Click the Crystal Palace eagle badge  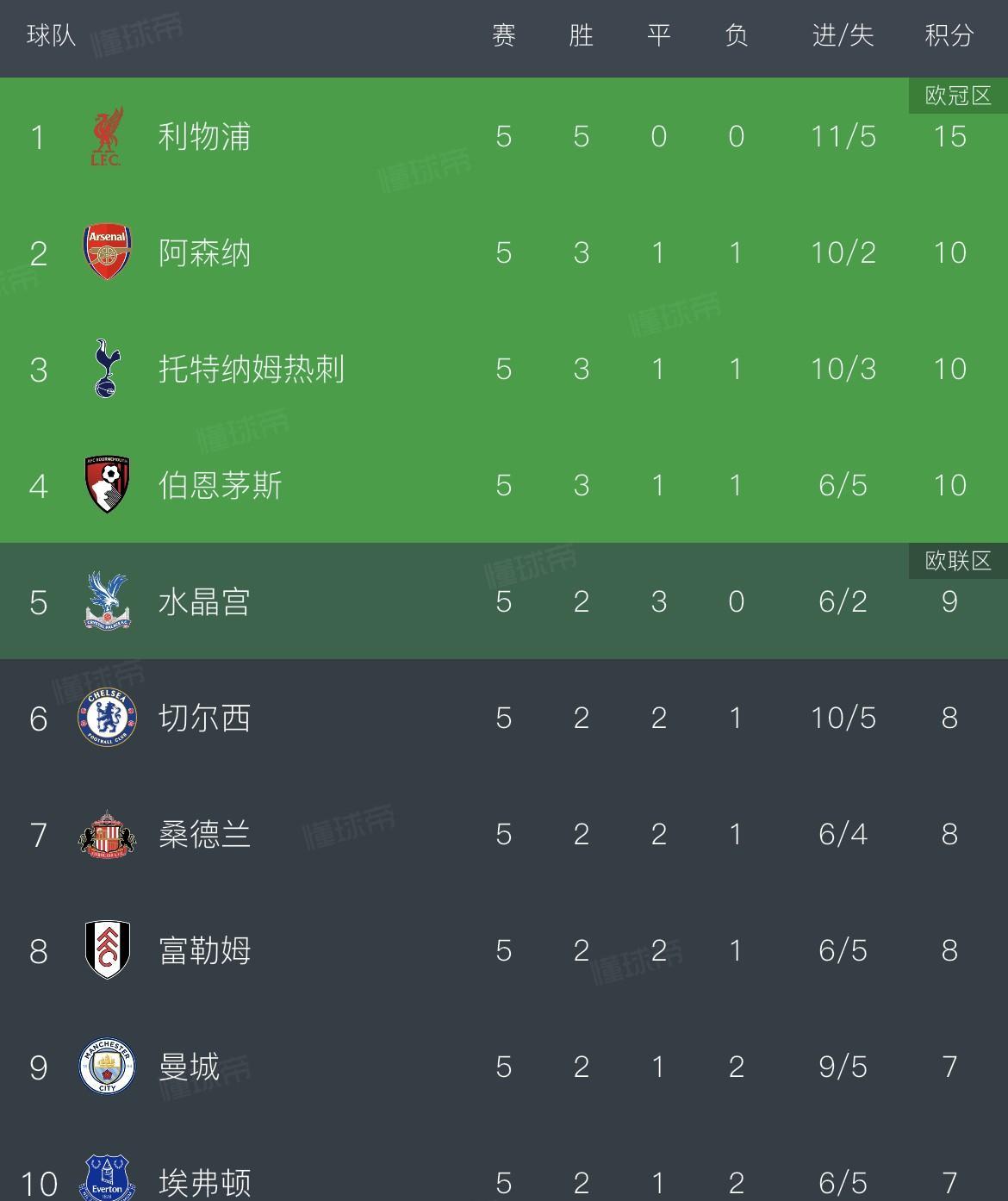(x=107, y=600)
